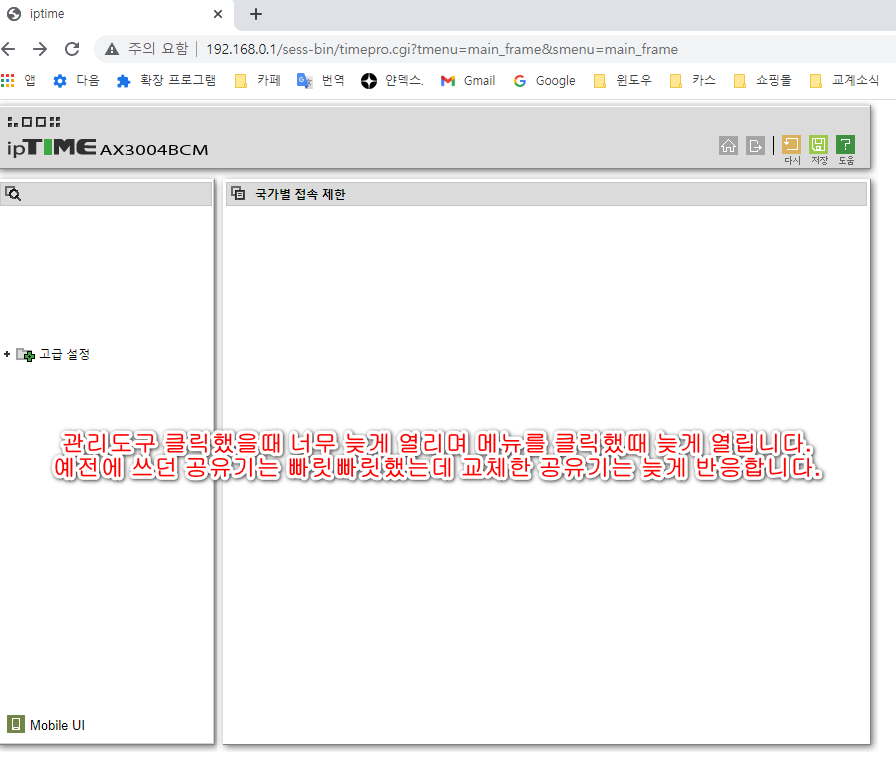
Task: Open the 쇼핑몰 bookmark folder
Action: [763, 81]
